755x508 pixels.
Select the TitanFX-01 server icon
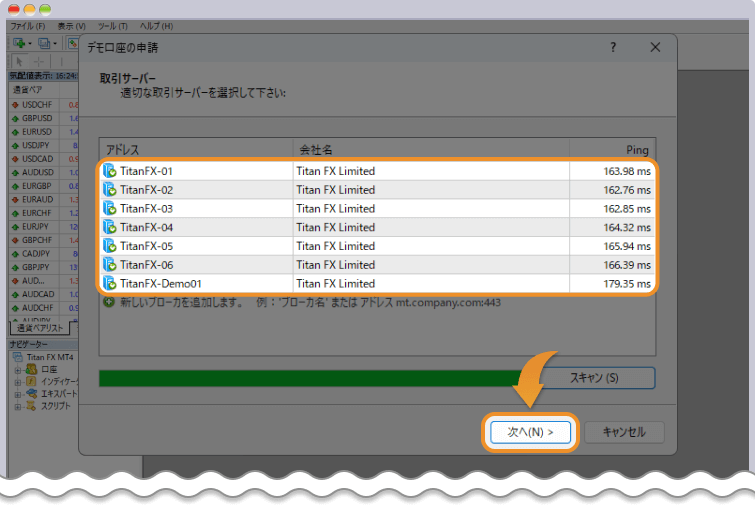point(110,171)
